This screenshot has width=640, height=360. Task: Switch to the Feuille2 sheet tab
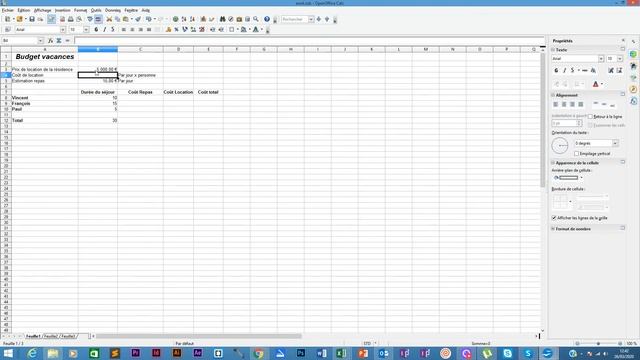click(x=51, y=336)
